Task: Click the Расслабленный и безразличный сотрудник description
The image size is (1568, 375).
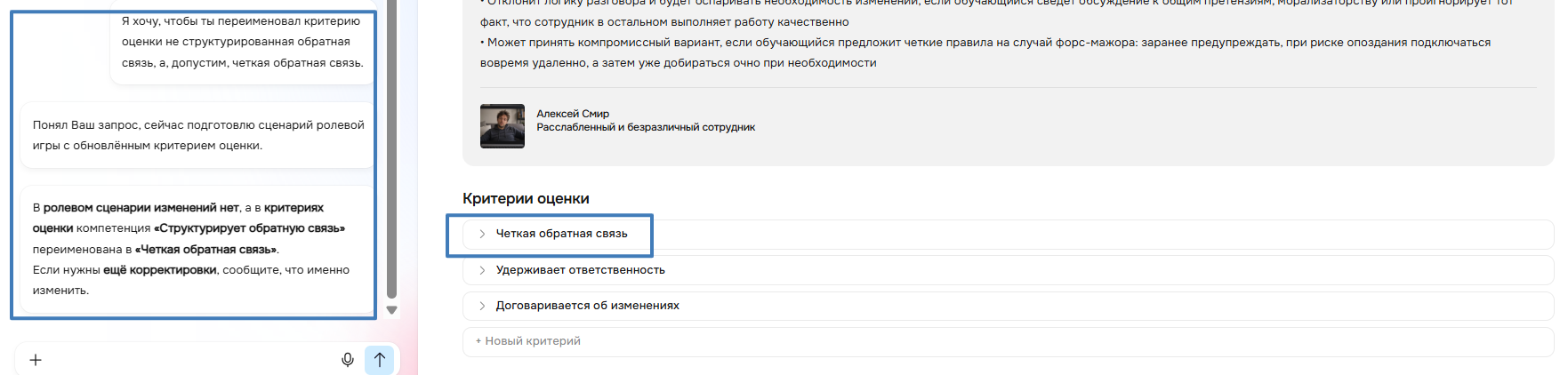Action: [646, 127]
